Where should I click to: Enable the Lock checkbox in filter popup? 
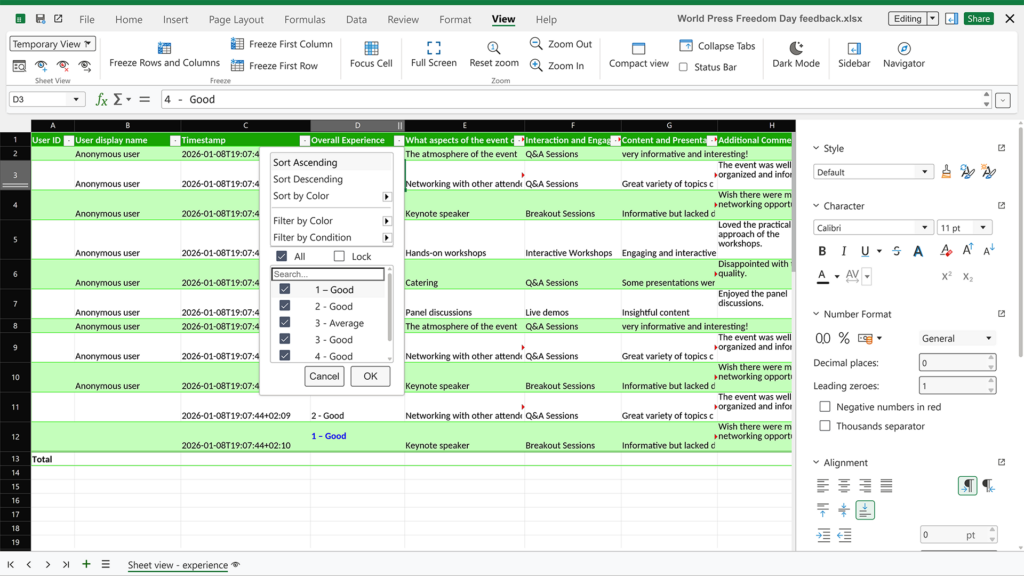point(338,256)
